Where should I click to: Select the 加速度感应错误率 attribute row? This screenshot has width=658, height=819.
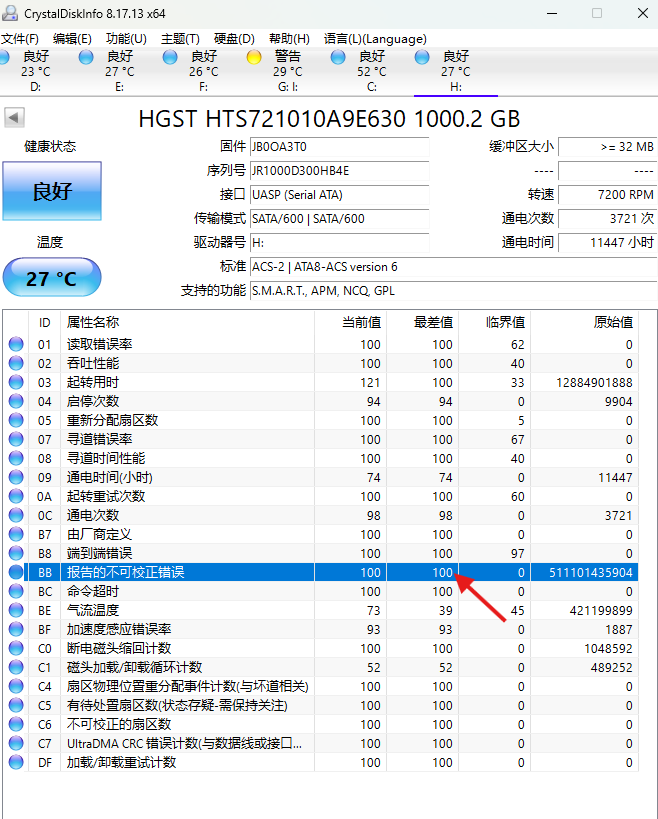(321, 629)
